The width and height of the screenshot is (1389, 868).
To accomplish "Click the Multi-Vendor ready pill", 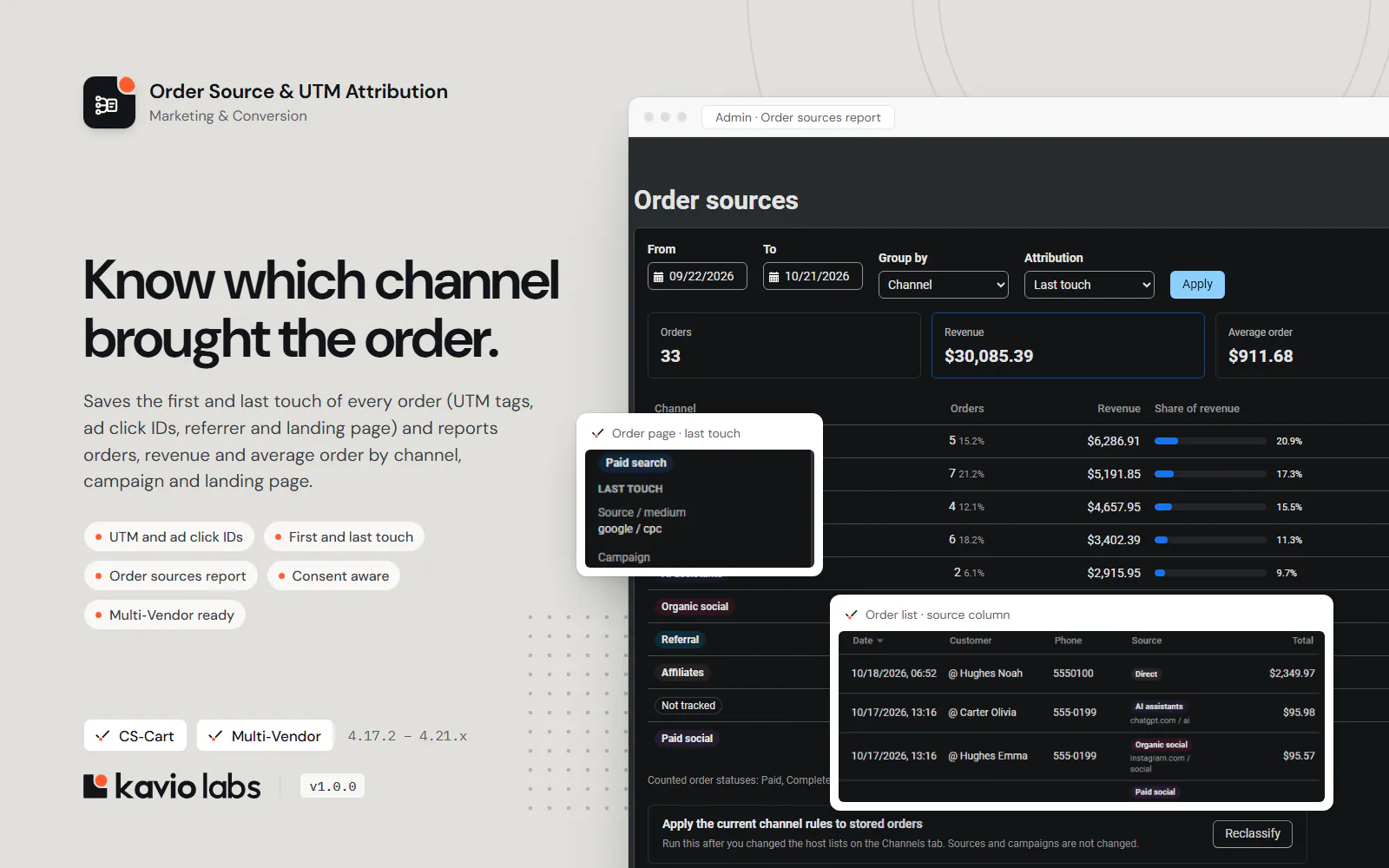I will click(x=165, y=615).
